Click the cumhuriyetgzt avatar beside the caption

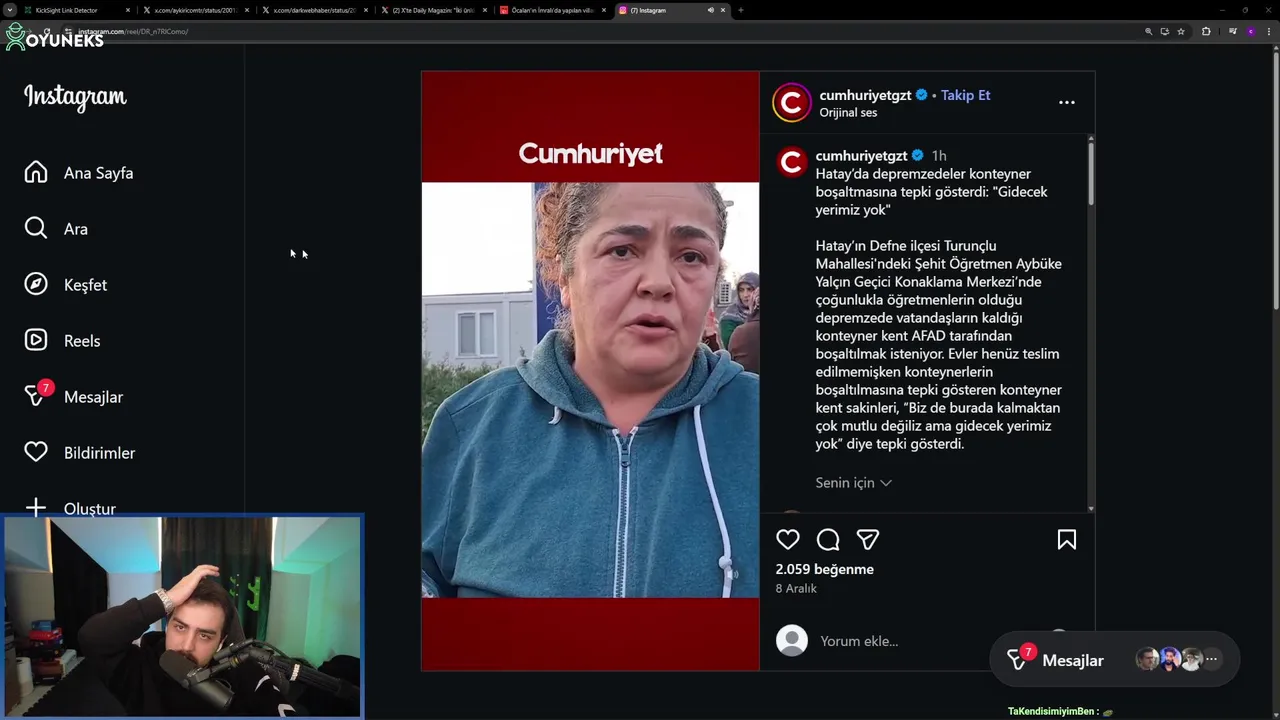click(791, 162)
